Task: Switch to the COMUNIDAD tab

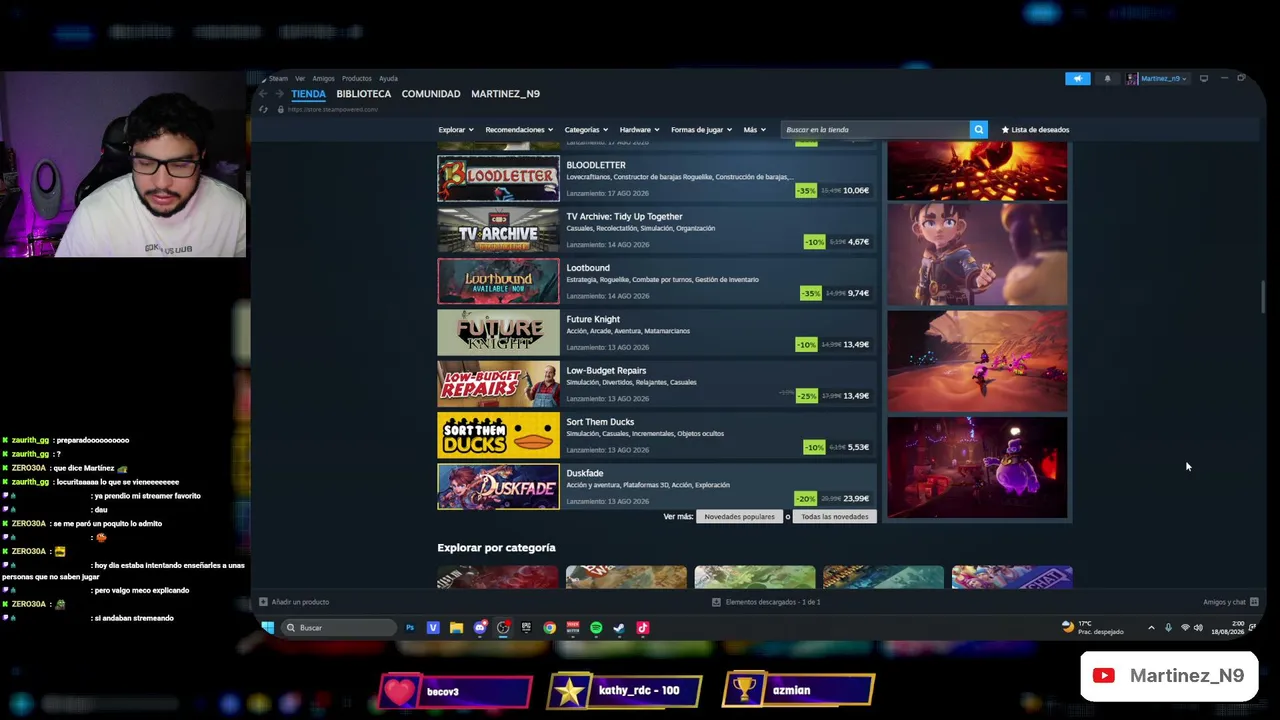Action: click(x=431, y=94)
